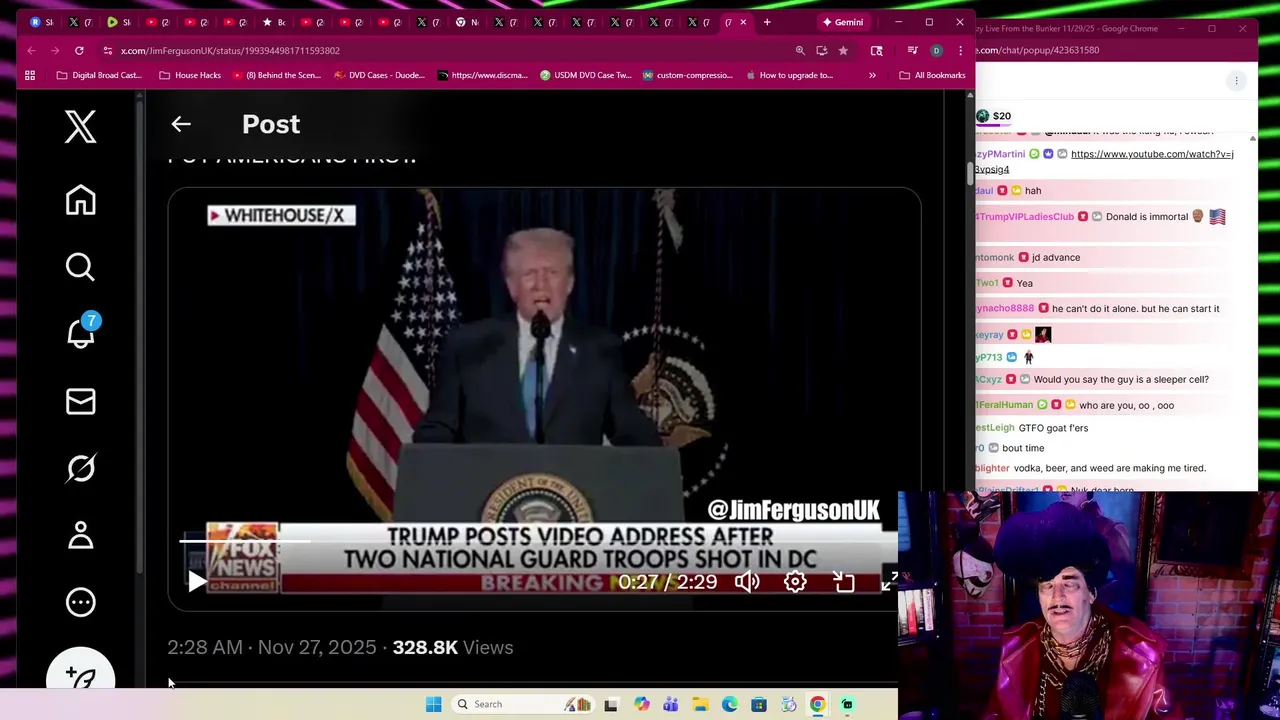Open DVD Cases - Duode... bookmark
1280x720 pixels.
click(379, 75)
